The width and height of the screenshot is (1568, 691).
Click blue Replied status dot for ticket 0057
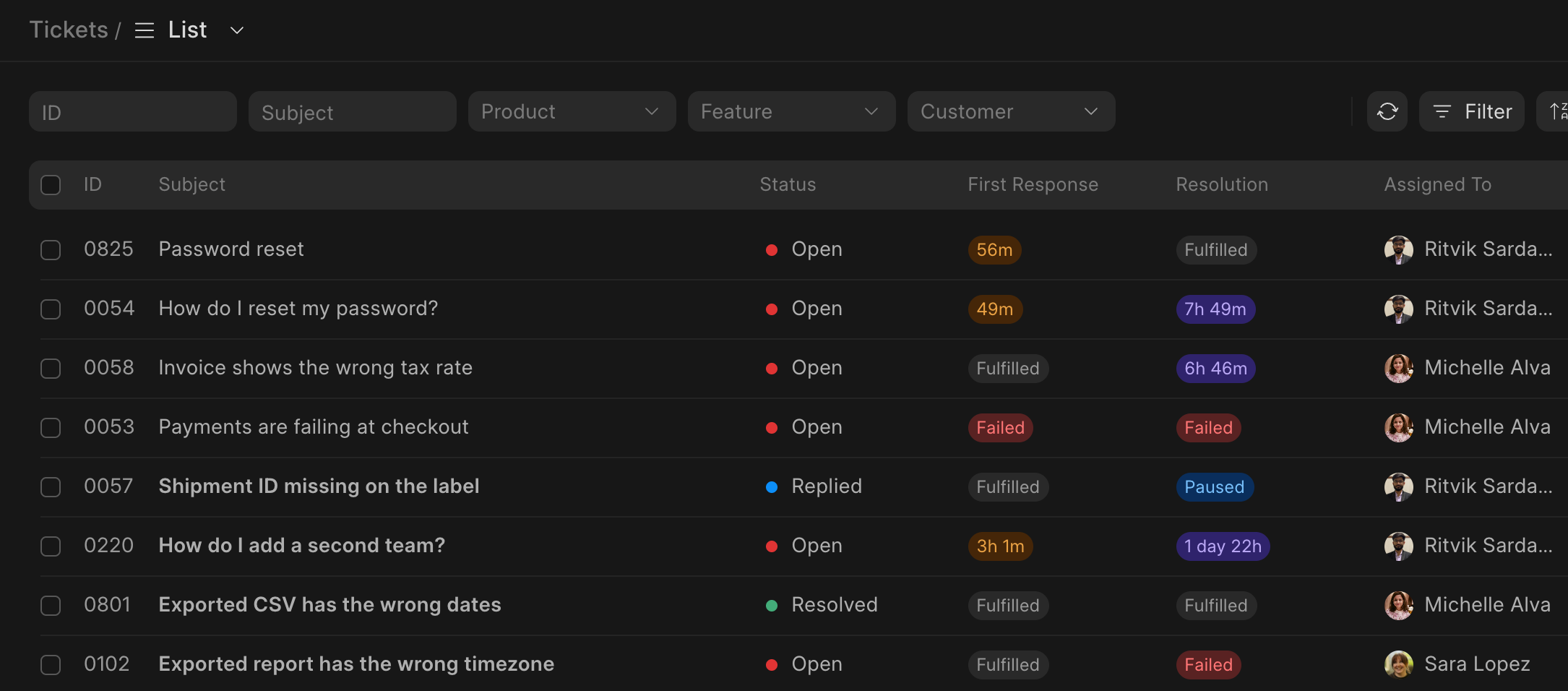click(771, 487)
